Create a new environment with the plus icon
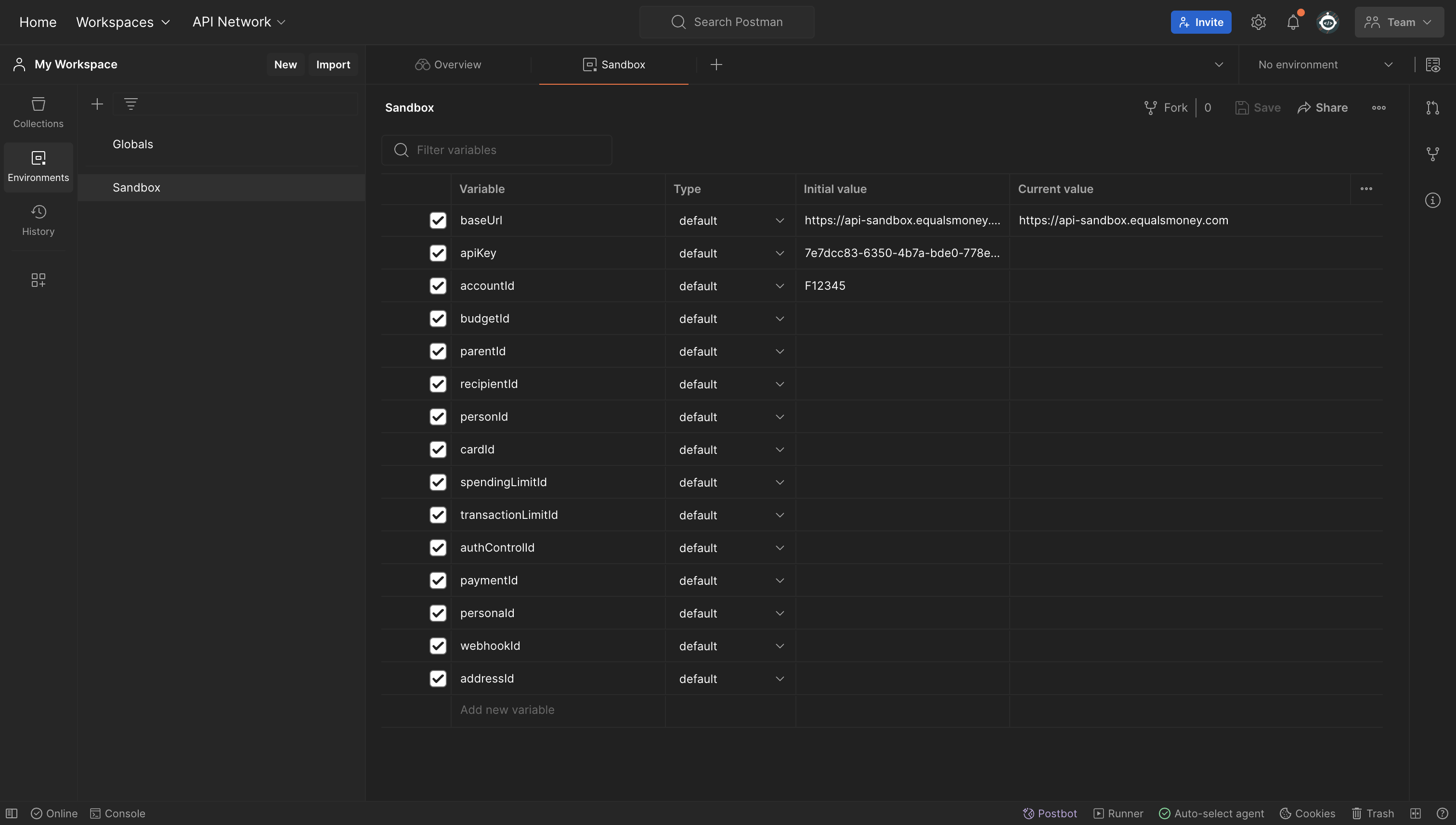This screenshot has width=1456, height=825. coord(97,103)
